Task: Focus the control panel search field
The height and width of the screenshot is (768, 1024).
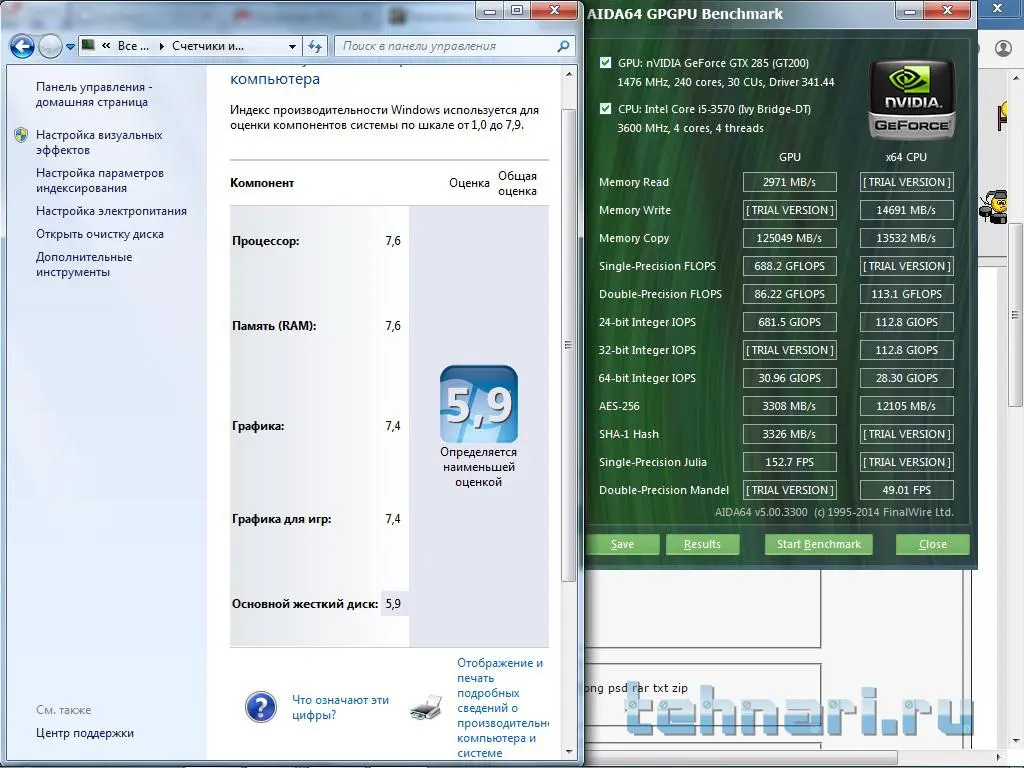Action: (447, 46)
